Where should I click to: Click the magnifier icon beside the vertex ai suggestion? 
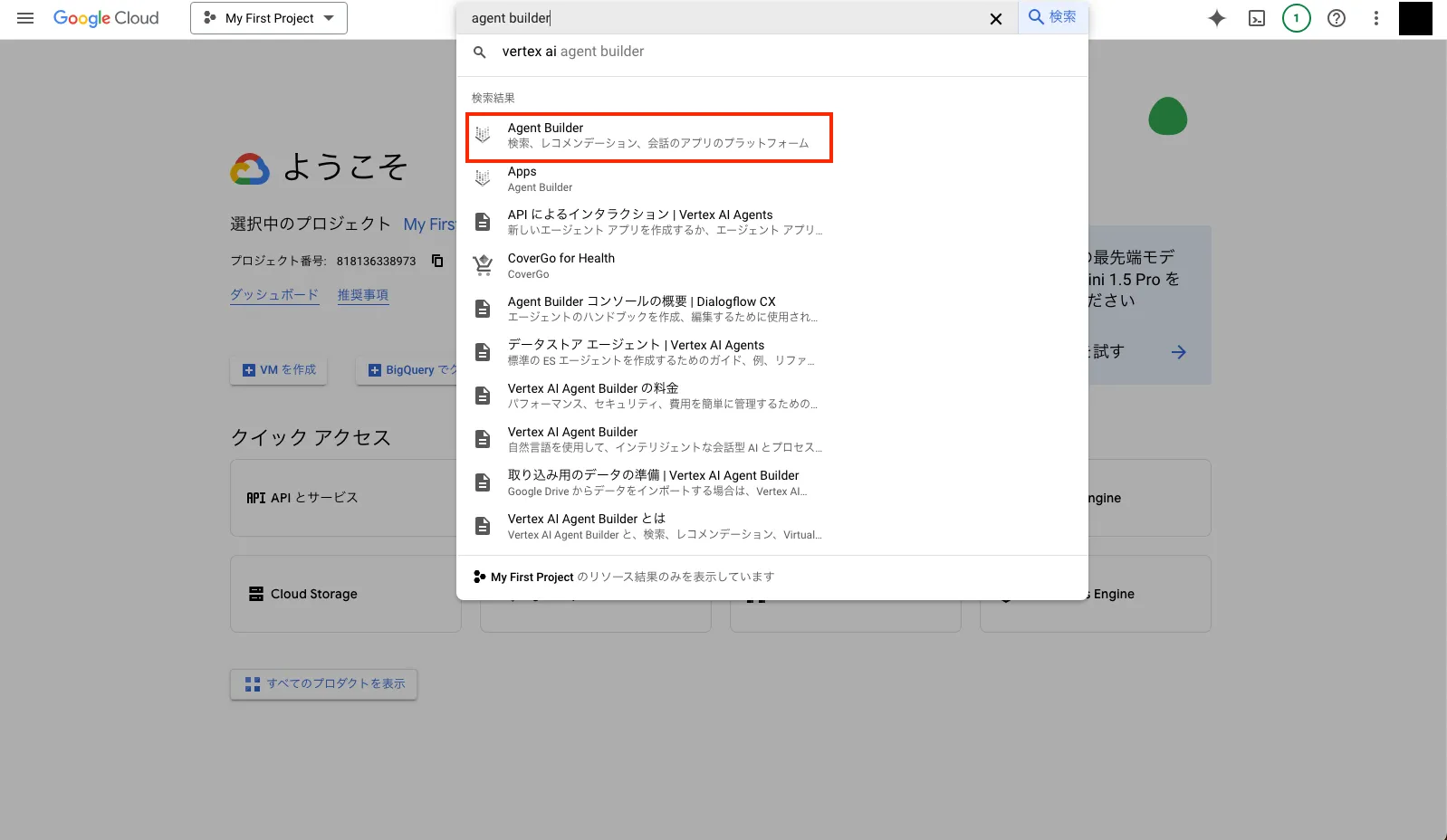[480, 52]
